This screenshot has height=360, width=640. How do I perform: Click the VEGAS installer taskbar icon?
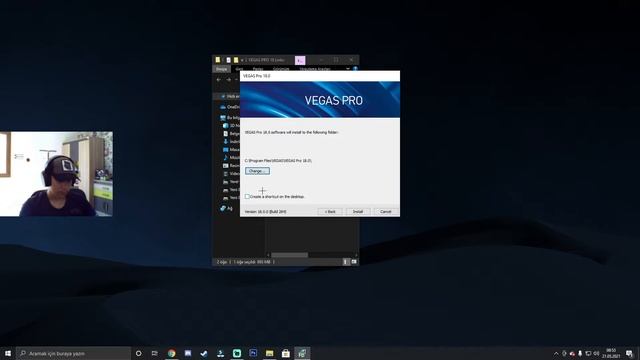pos(302,353)
